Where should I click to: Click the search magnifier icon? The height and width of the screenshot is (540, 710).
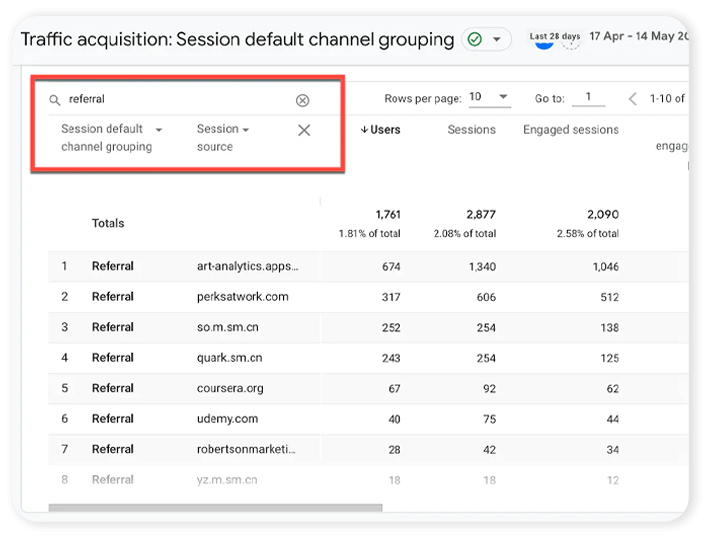[55, 100]
